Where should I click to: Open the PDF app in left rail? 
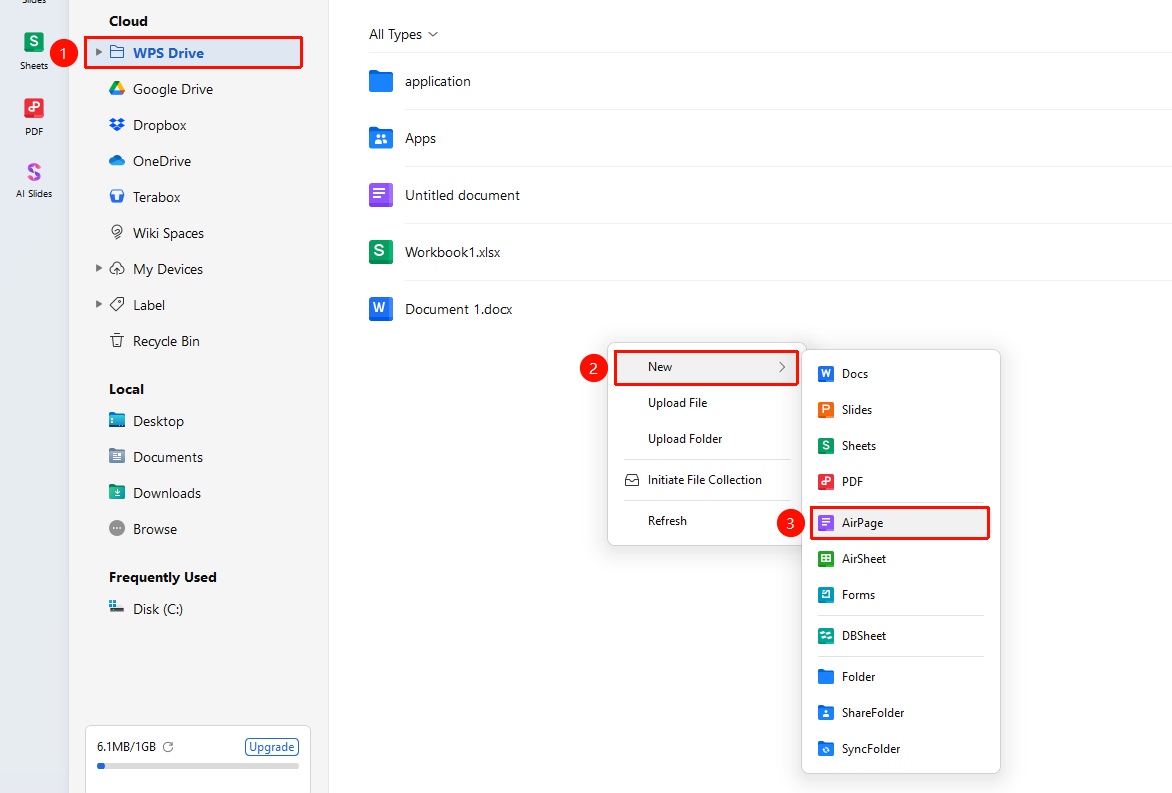(x=34, y=117)
